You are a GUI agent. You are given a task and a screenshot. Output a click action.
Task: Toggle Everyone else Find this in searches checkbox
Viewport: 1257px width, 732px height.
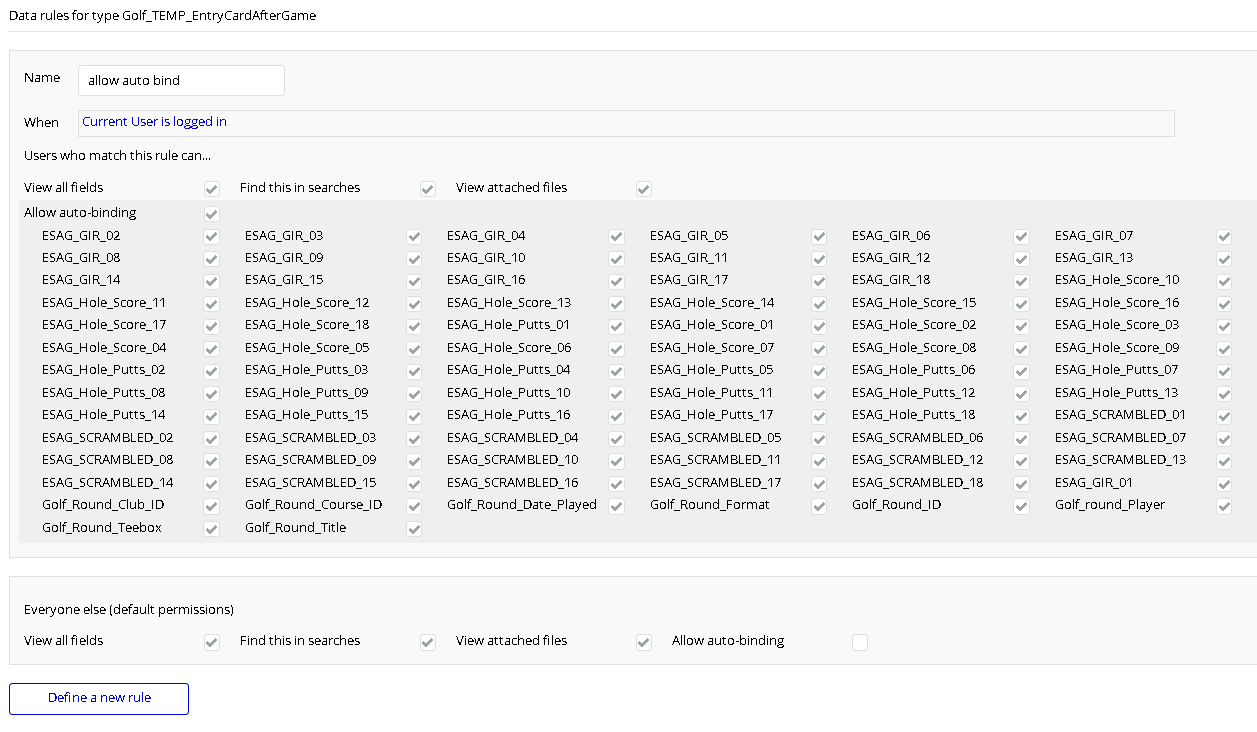tap(428, 642)
